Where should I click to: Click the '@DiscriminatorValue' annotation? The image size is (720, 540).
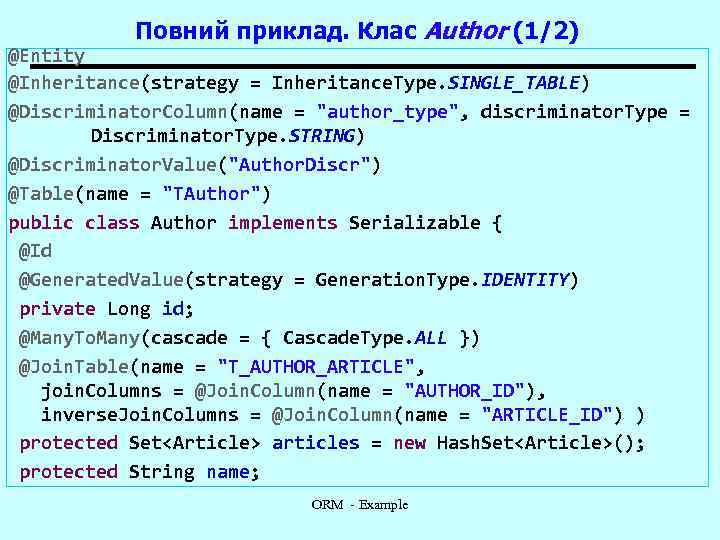click(112, 165)
